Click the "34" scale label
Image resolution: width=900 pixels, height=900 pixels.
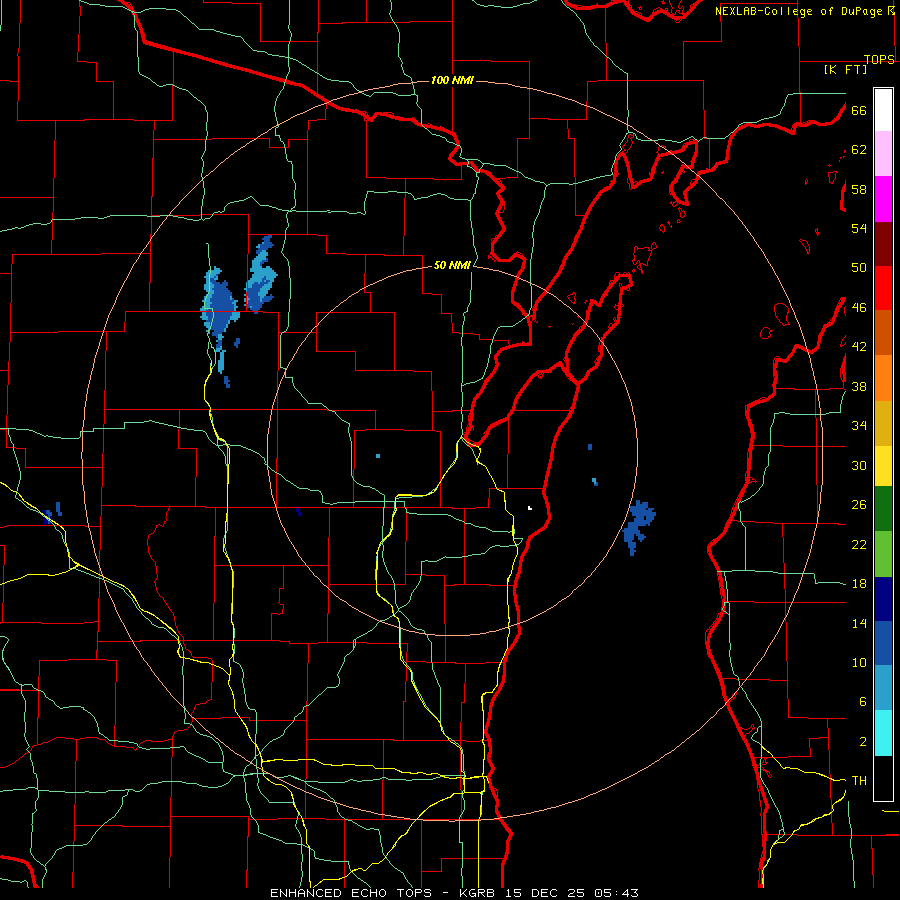point(859,426)
